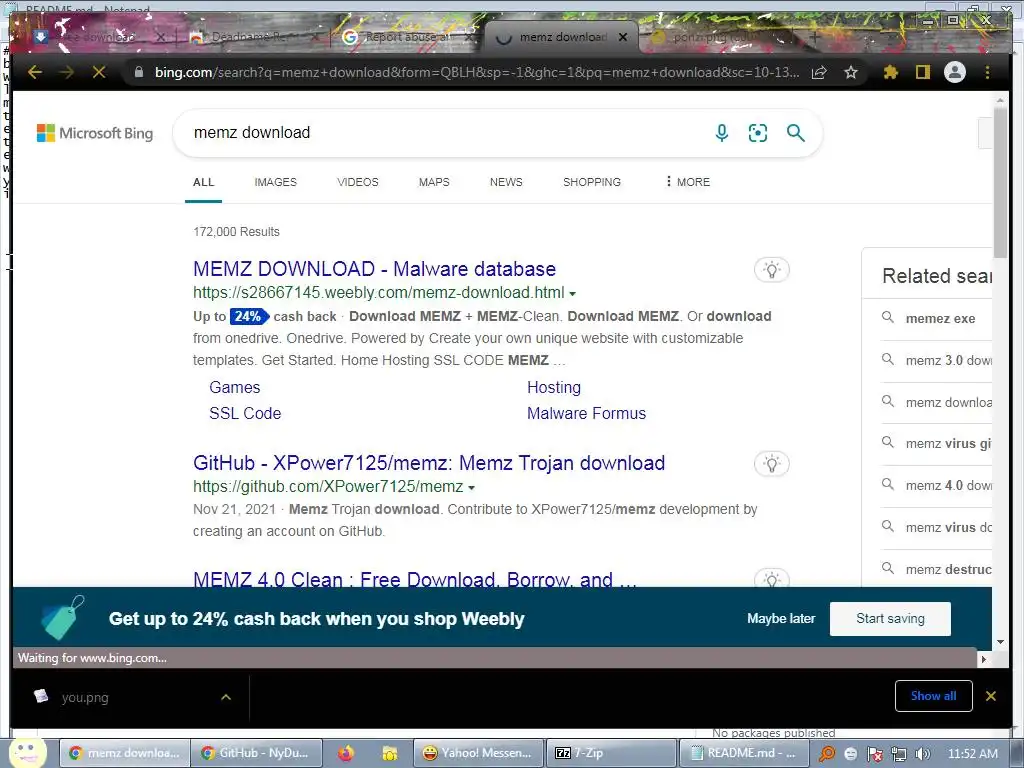The image size is (1024, 768).
Task: Click the Windows Start button
Action: (x=27, y=752)
